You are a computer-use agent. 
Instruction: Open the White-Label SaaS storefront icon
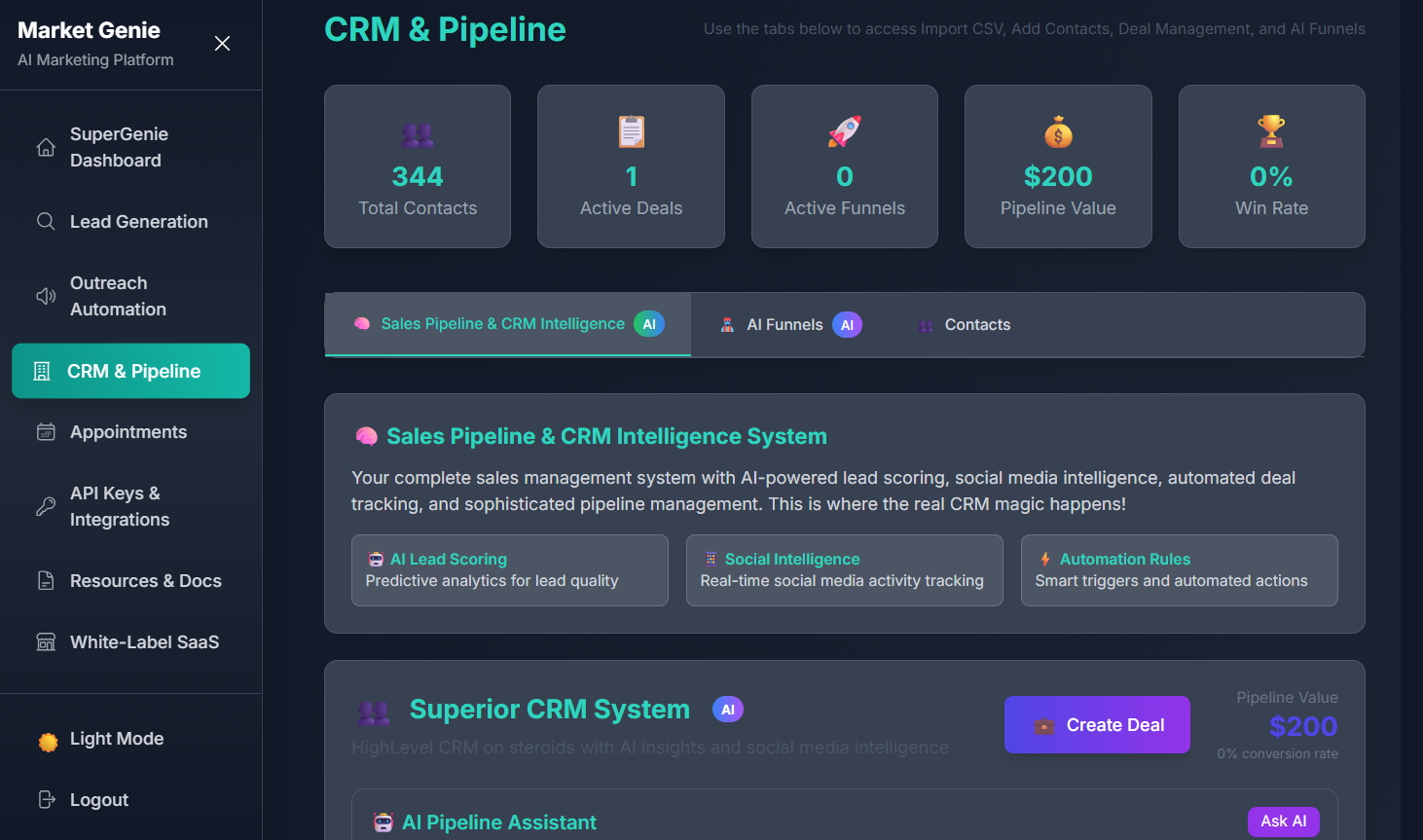[45, 641]
